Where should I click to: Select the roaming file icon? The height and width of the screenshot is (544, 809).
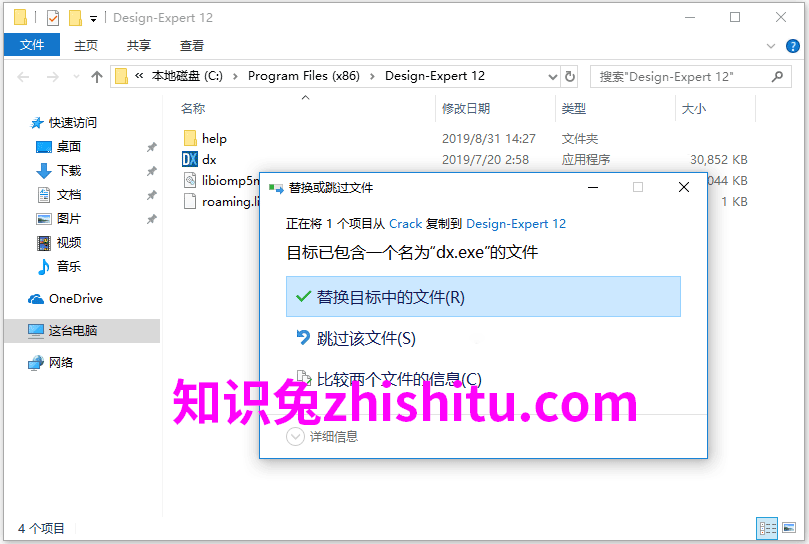coord(190,201)
